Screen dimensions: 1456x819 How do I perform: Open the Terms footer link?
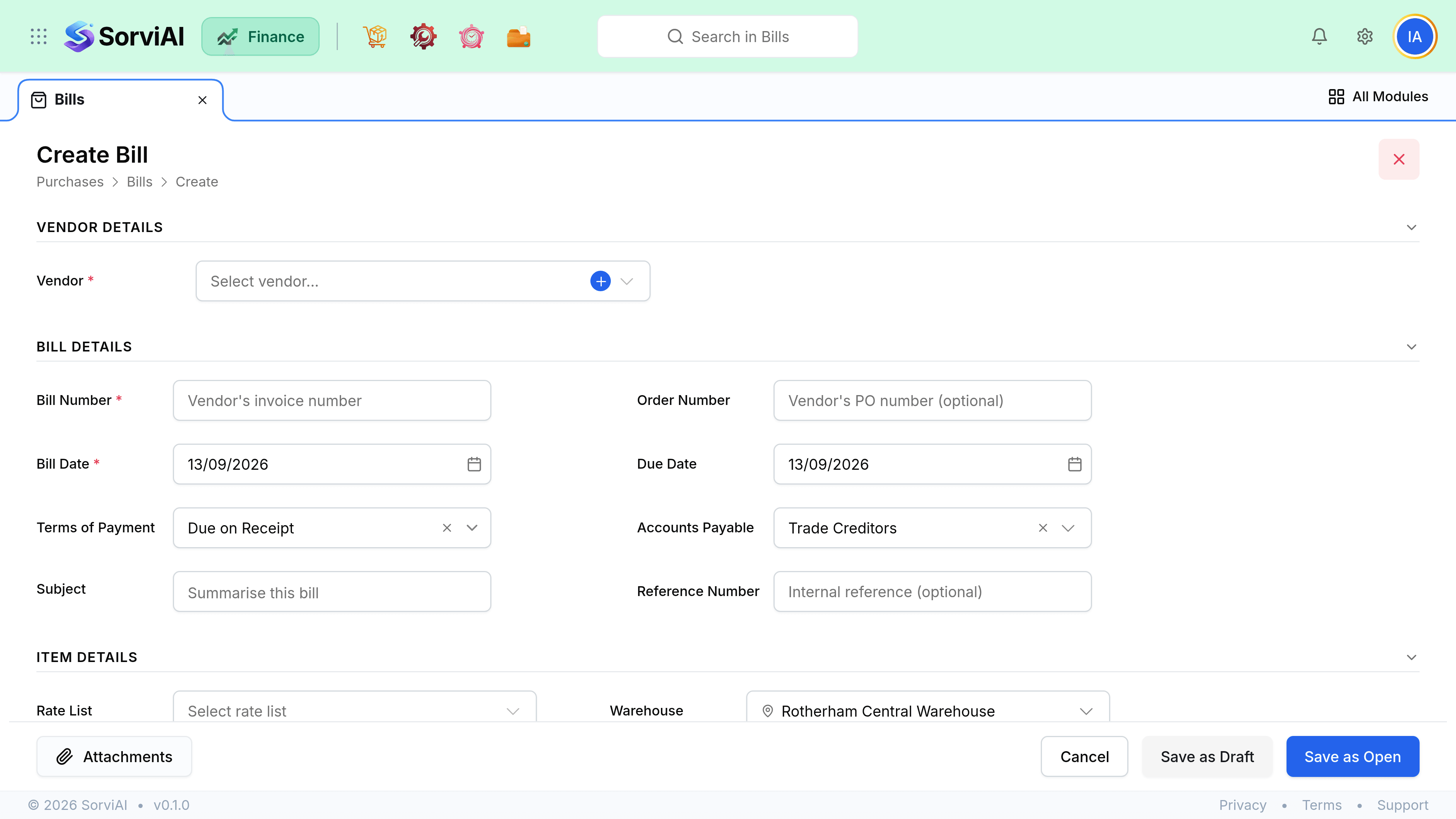(1321, 805)
